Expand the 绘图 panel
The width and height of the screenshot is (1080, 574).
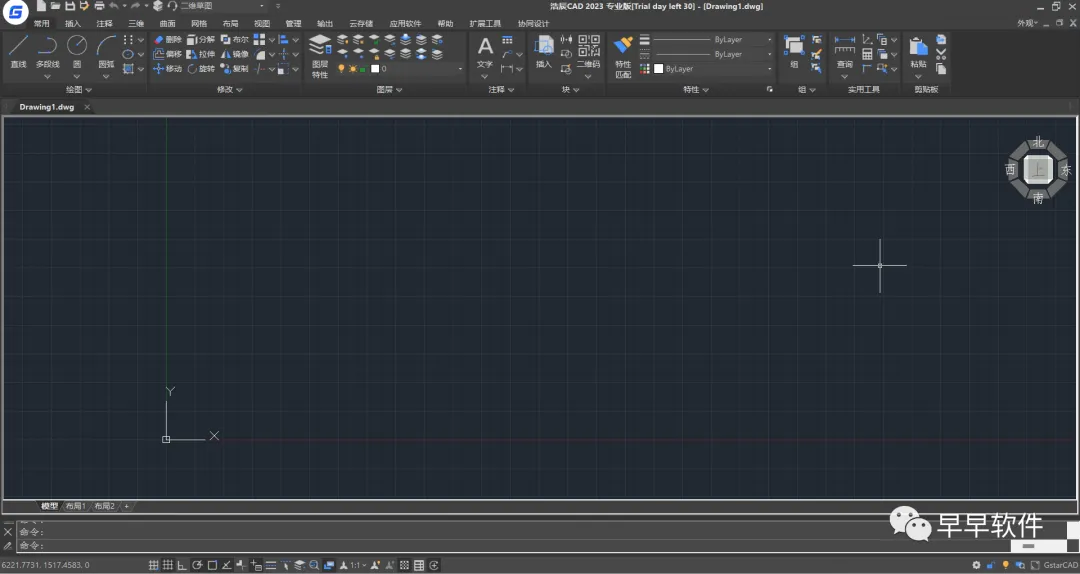[x=79, y=90]
